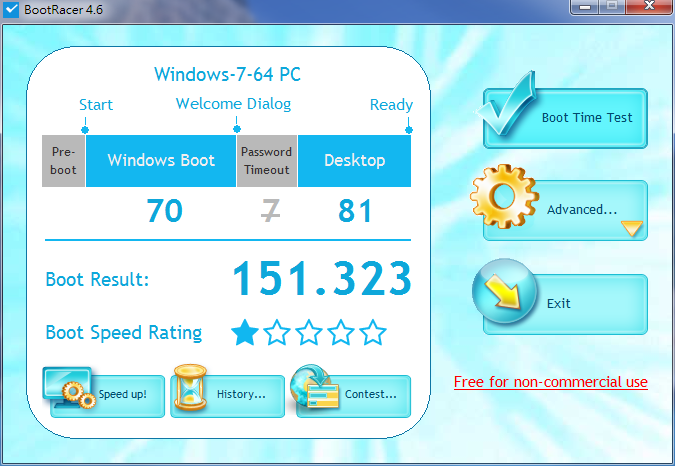Click the second empty rating star
Image resolution: width=675 pixels, height=466 pixels.
pyautogui.click(x=277, y=332)
